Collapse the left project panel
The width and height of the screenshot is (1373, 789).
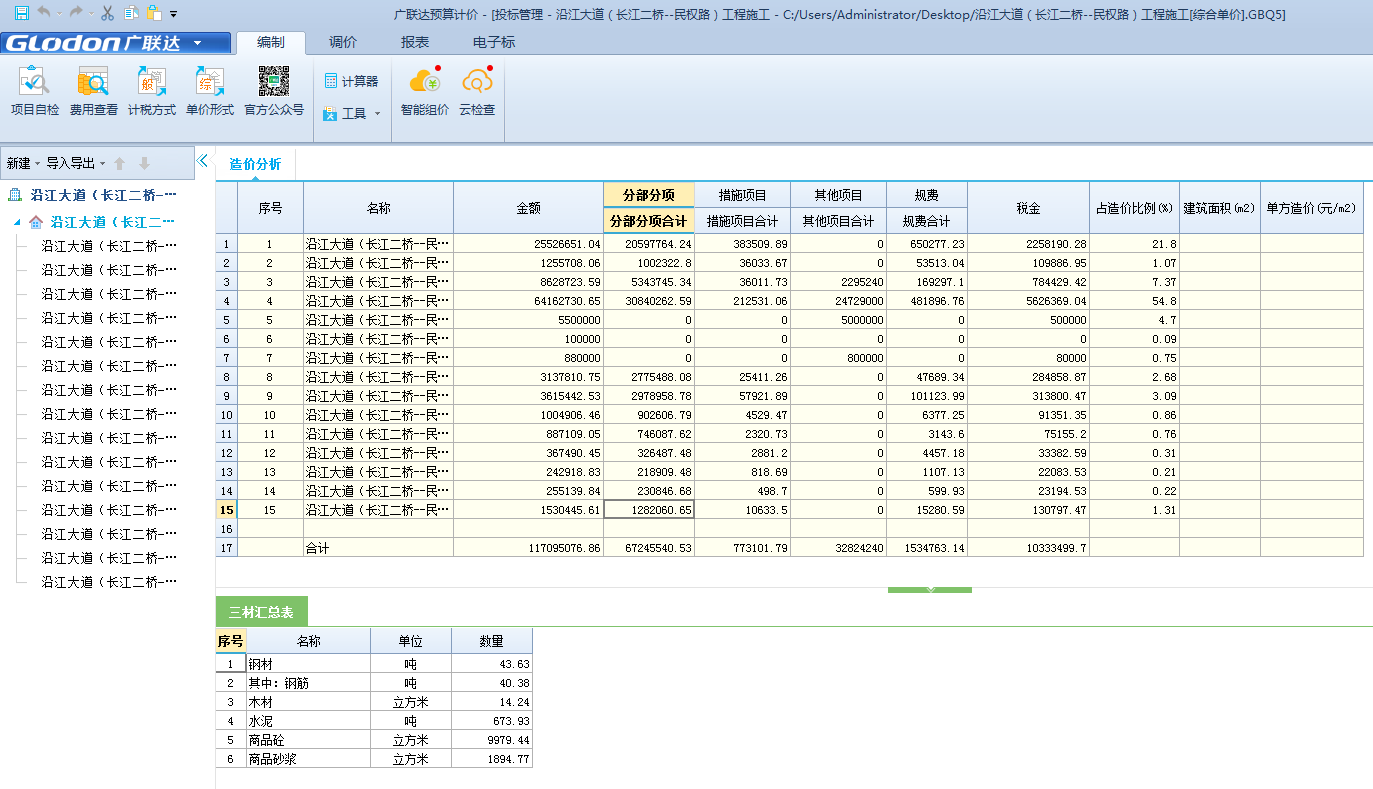click(202, 160)
